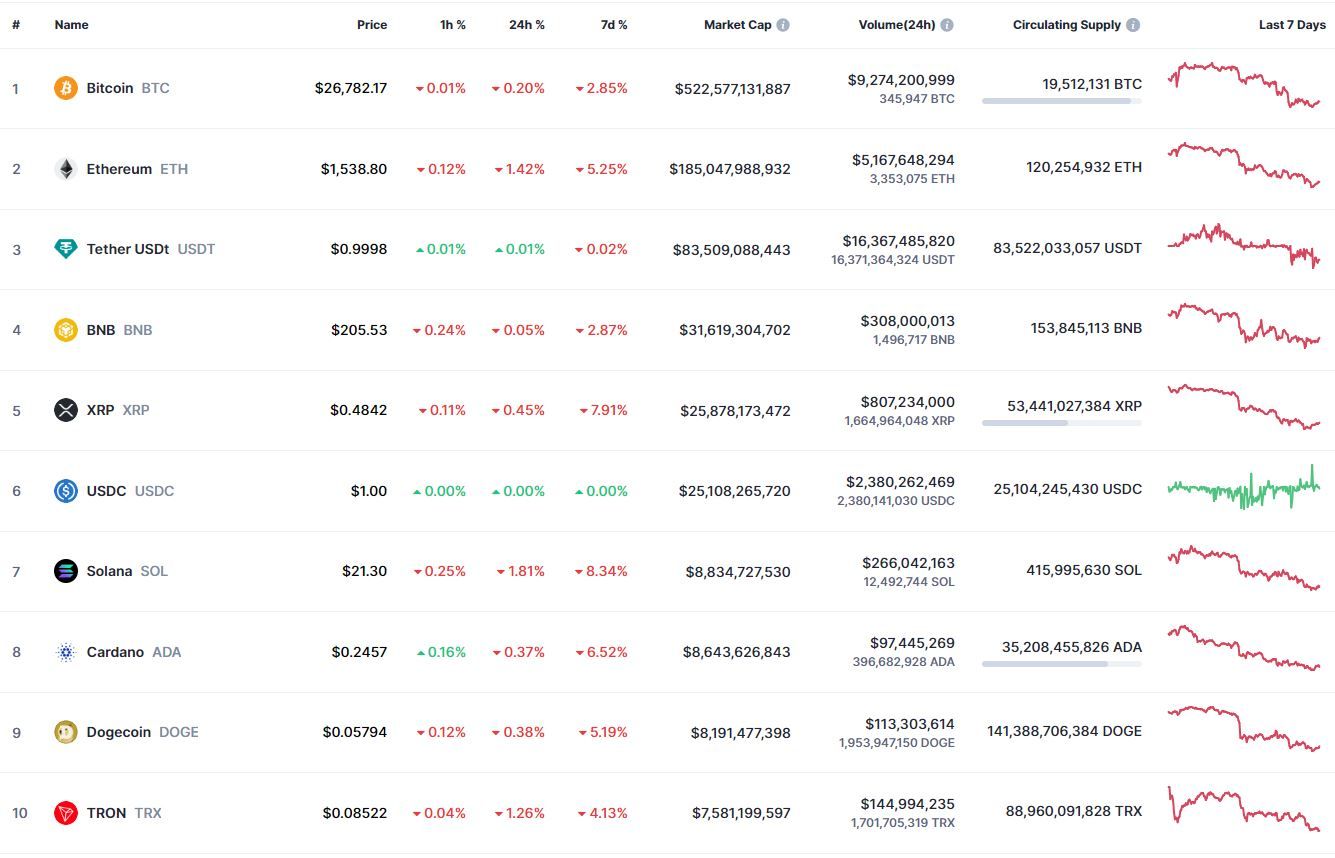The image size is (1335, 858).
Task: Click the Bitcoin coin logo icon
Action: 66,88
